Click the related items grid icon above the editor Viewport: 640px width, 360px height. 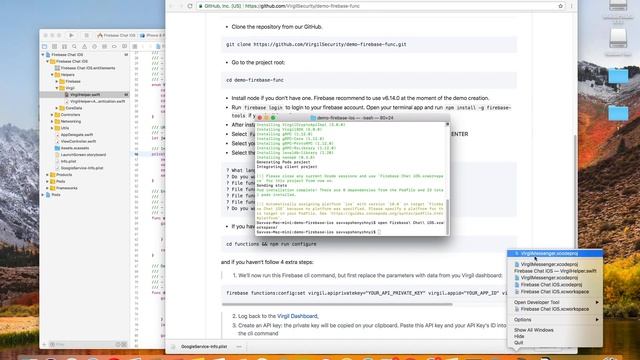pos(135,47)
